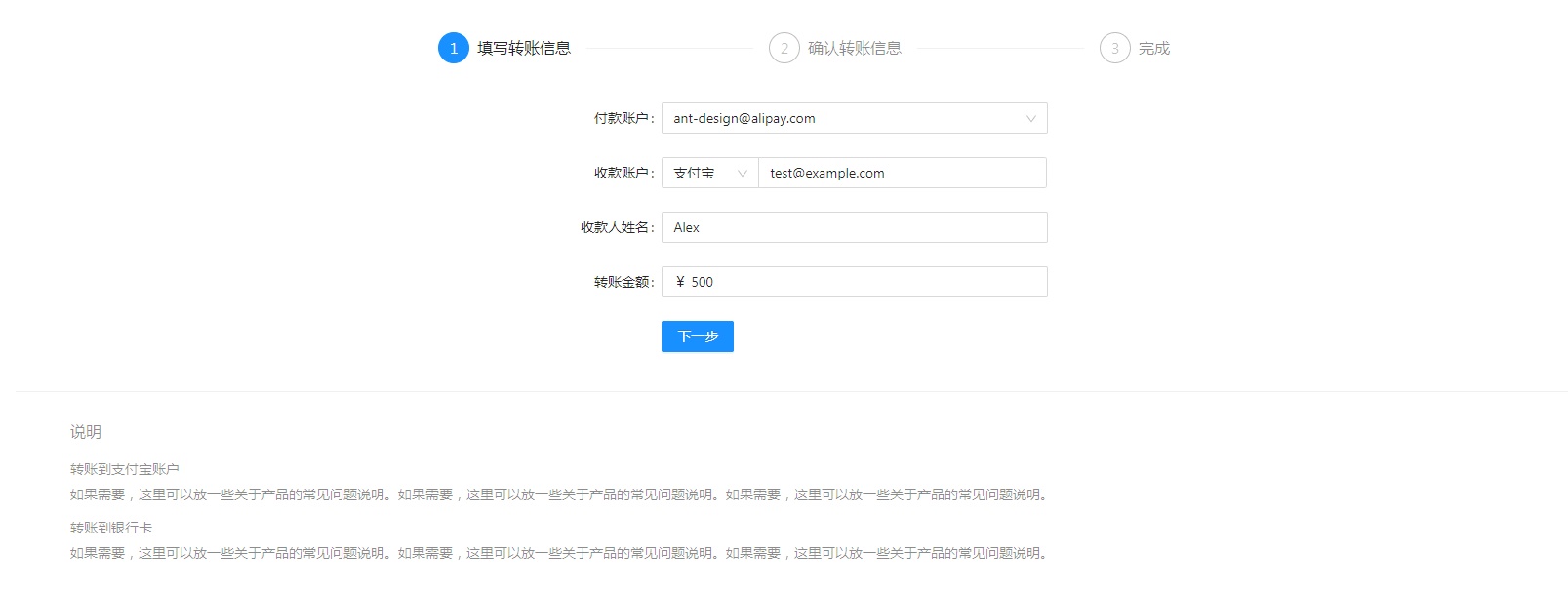The height and width of the screenshot is (592, 1568).
Task: Click the 转账到支付宝账户 heading
Action: [x=124, y=469]
